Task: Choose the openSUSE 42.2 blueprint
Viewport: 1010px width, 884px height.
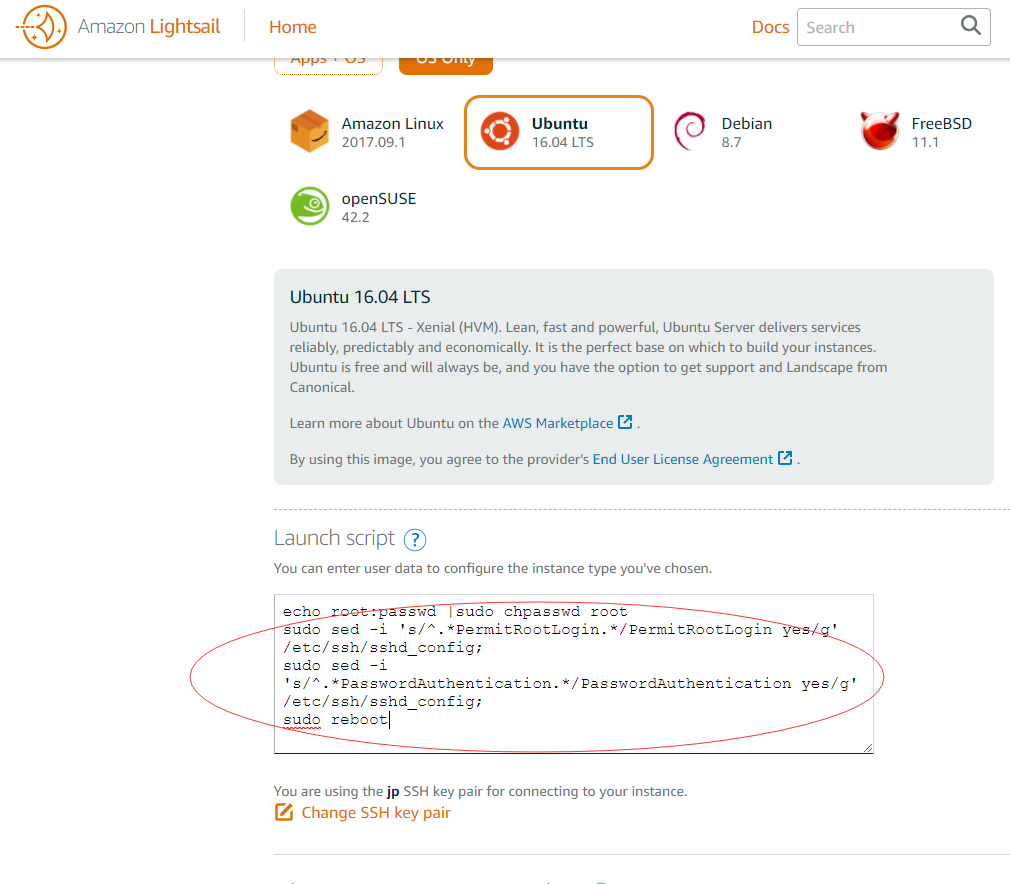Action: tap(354, 207)
